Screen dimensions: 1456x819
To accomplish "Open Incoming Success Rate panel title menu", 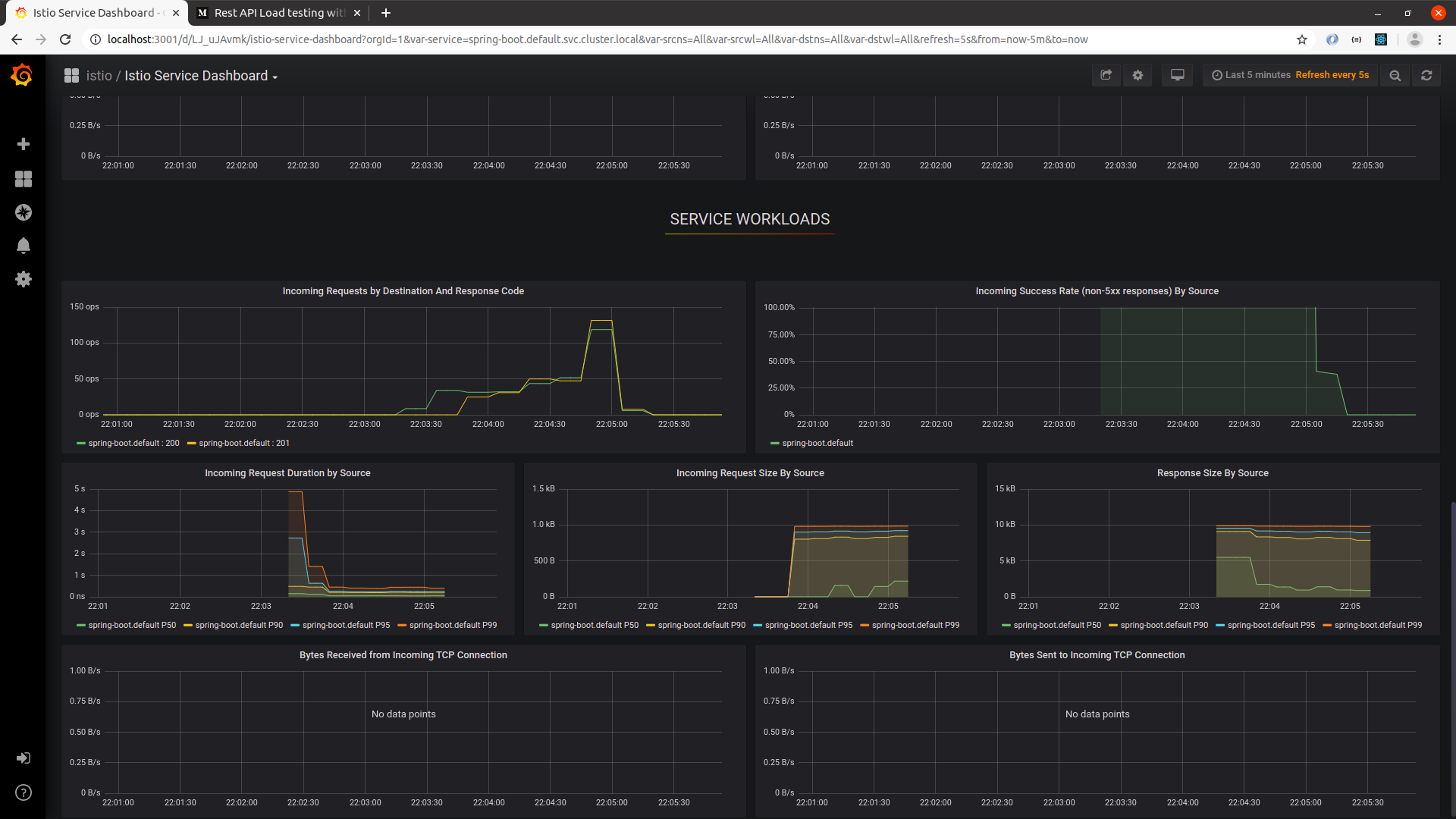I will (1097, 291).
